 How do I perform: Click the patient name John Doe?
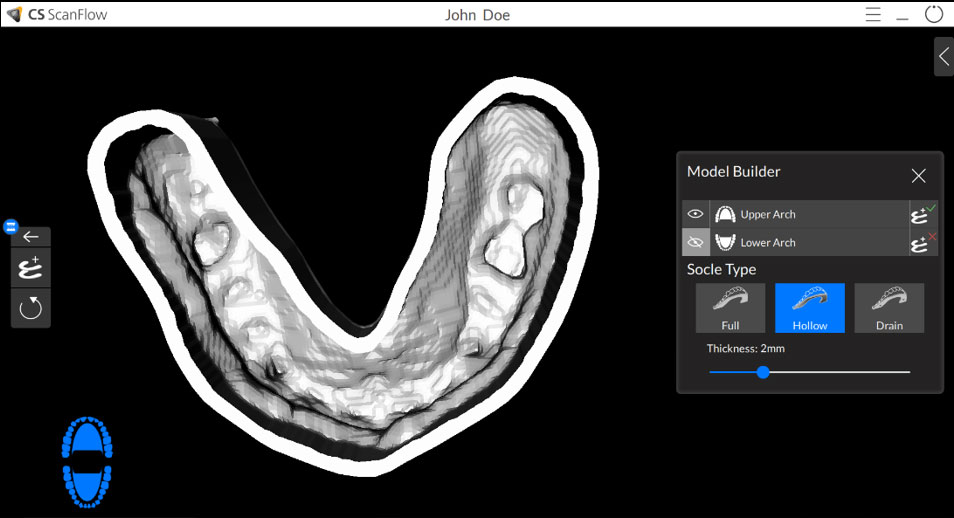tap(477, 15)
